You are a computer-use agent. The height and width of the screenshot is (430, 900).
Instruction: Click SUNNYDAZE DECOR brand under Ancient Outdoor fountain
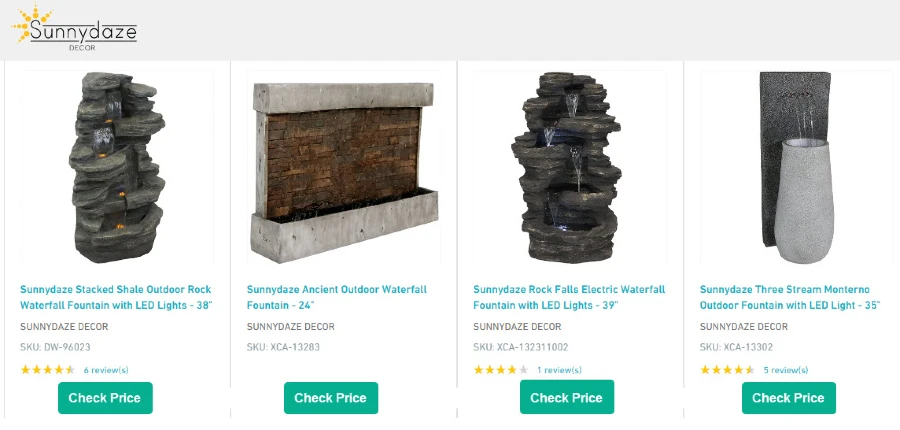[290, 327]
